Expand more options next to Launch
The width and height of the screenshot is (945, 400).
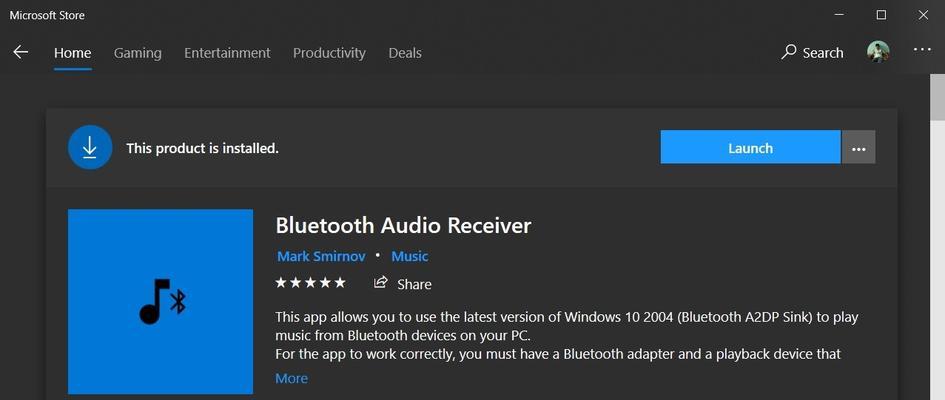(x=858, y=147)
